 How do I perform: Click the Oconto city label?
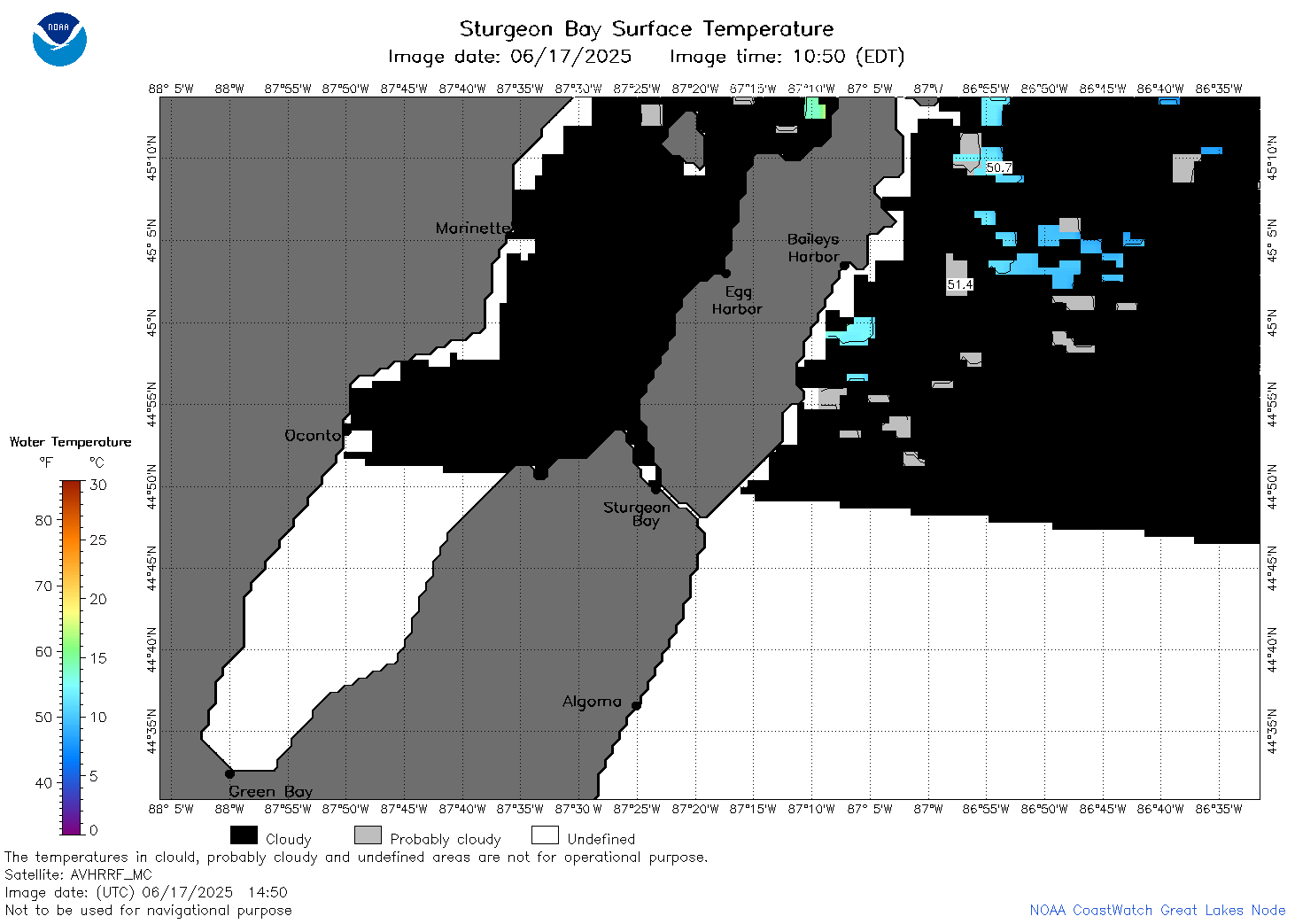[313, 435]
